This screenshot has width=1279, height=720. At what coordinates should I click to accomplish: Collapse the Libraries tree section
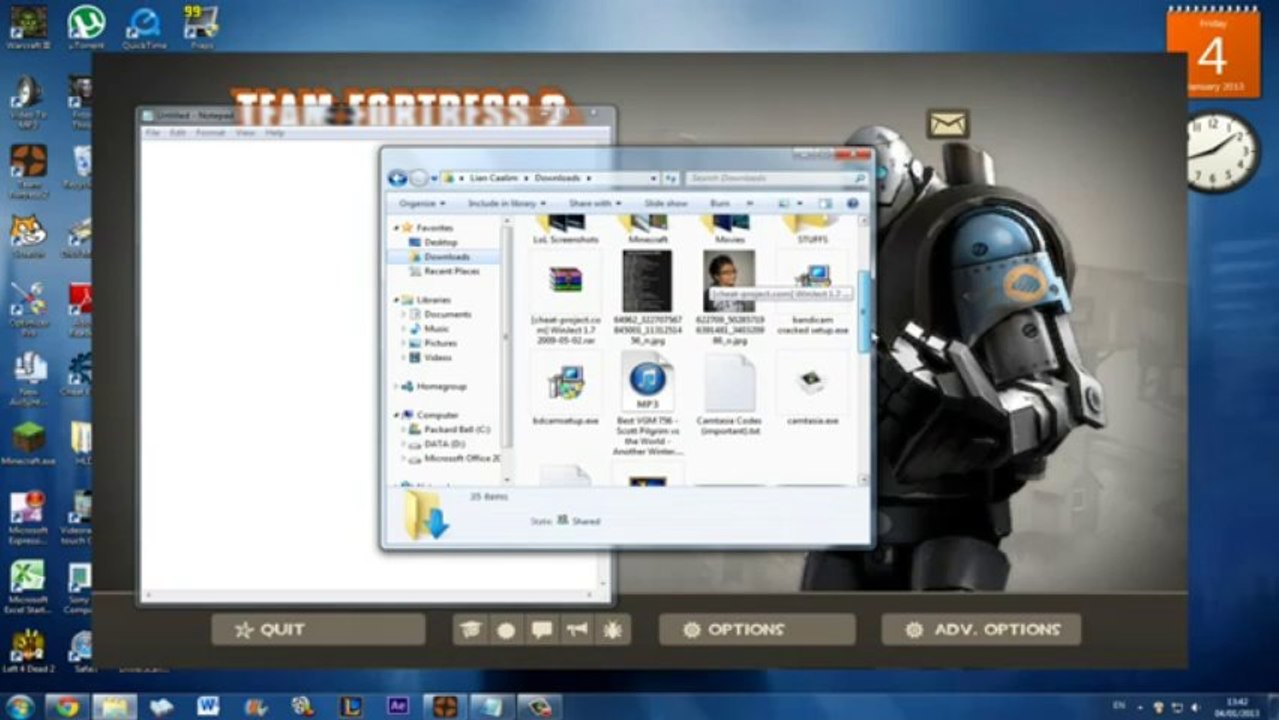tap(396, 300)
